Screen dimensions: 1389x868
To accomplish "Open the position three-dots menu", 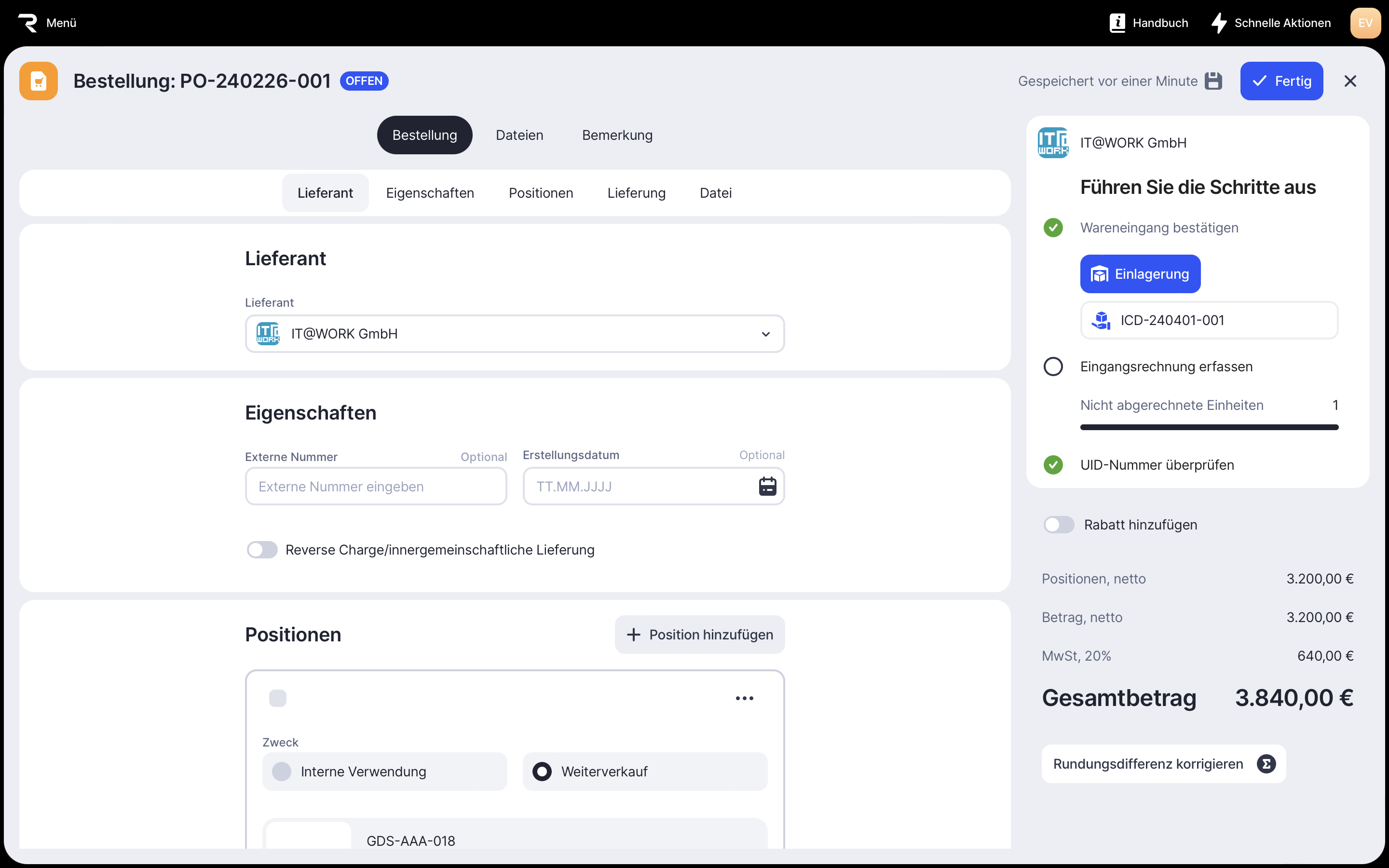I will (745, 698).
